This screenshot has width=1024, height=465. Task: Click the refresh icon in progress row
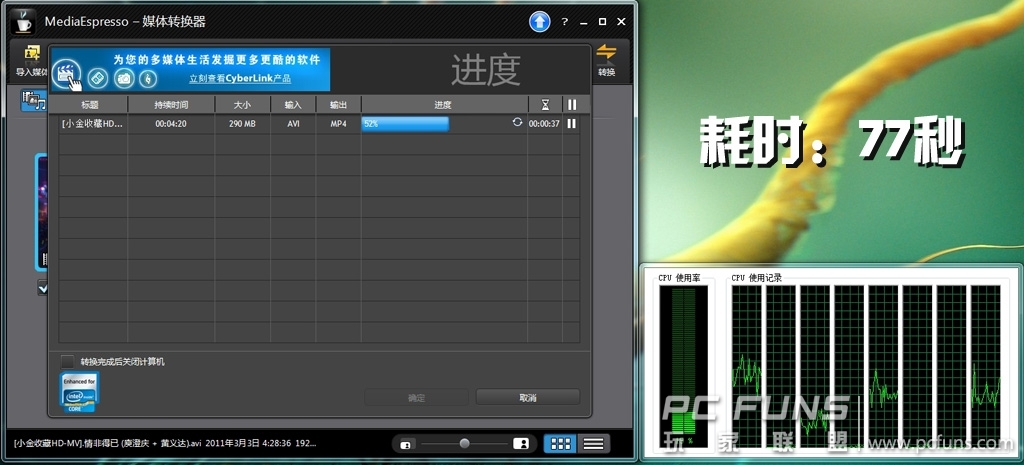tap(517, 123)
